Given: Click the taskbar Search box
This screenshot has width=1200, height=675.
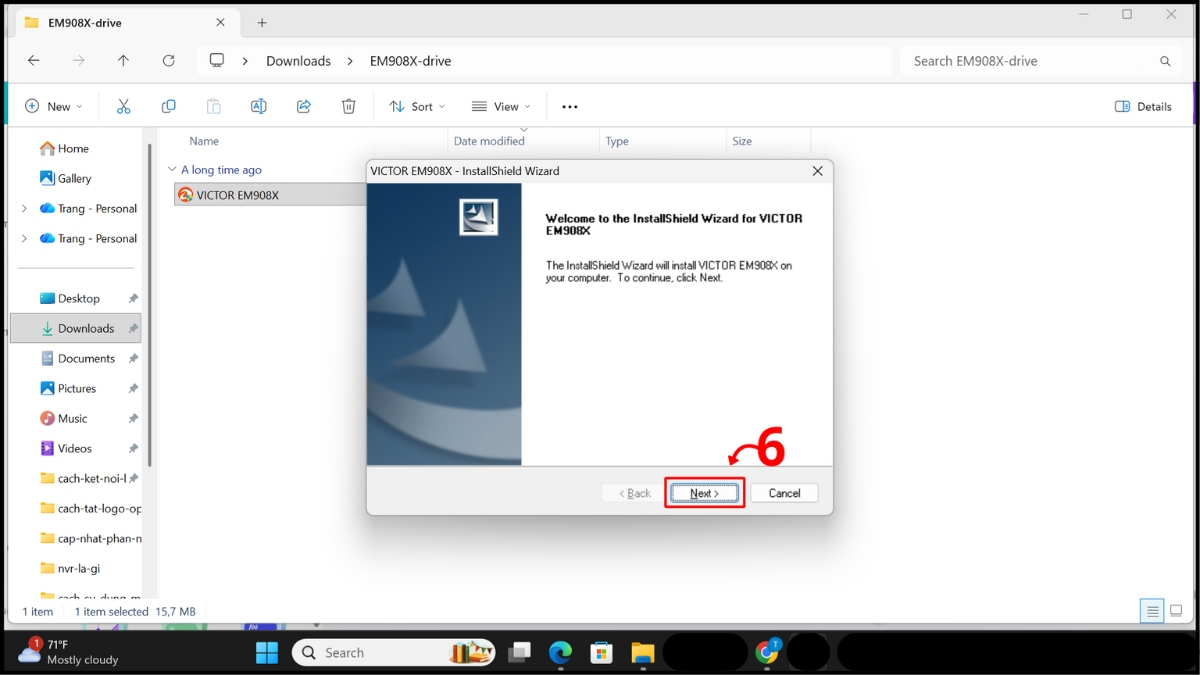Looking at the screenshot, I should click(393, 652).
